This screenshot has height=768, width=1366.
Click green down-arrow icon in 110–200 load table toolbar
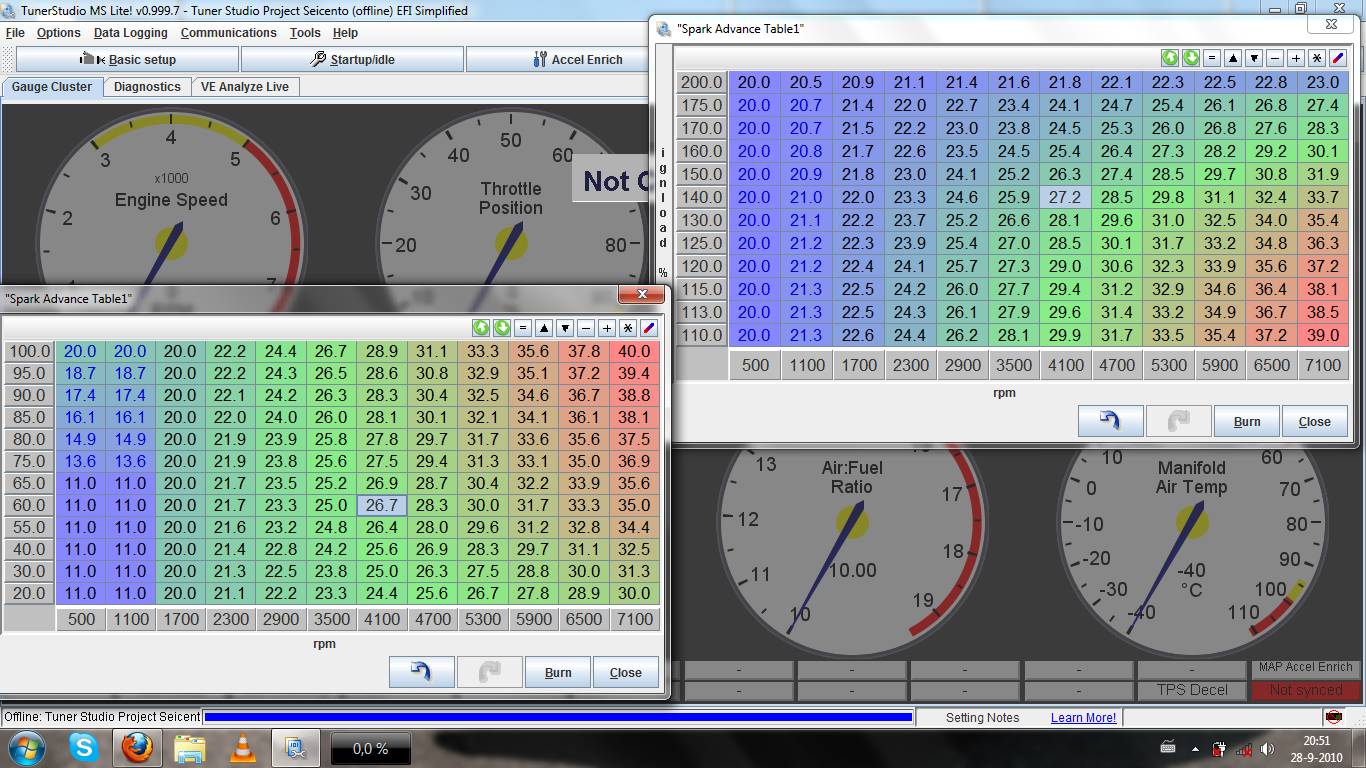1190,58
